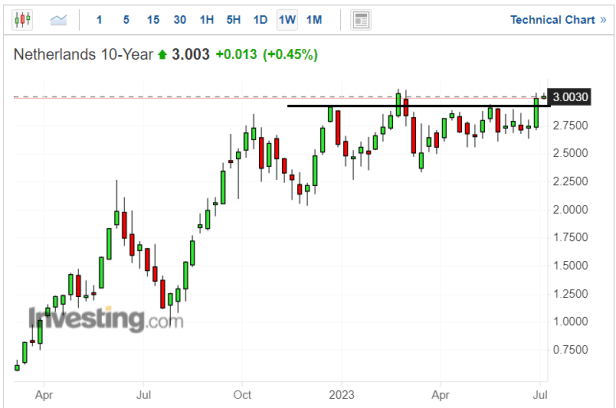Click the Apr 2023 date label
Viewport: 616px width, 408px height.
pos(440,395)
